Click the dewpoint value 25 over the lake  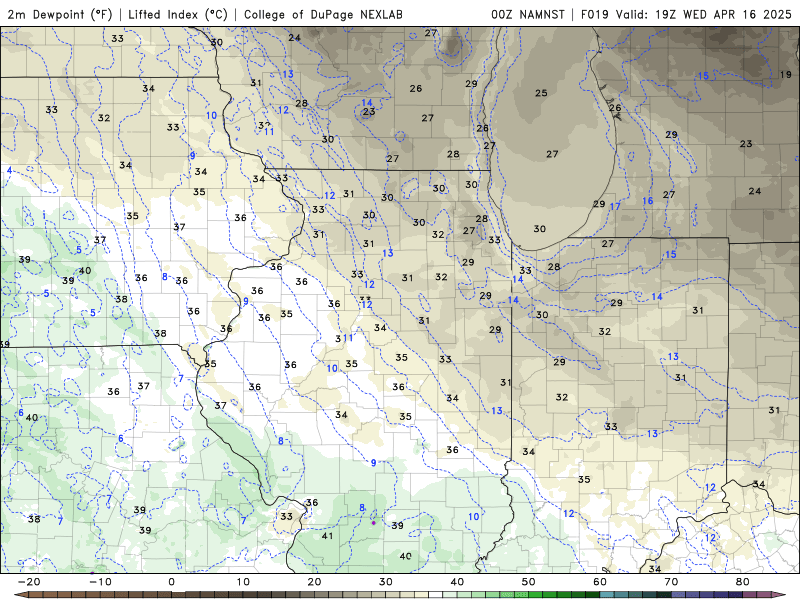541,93
